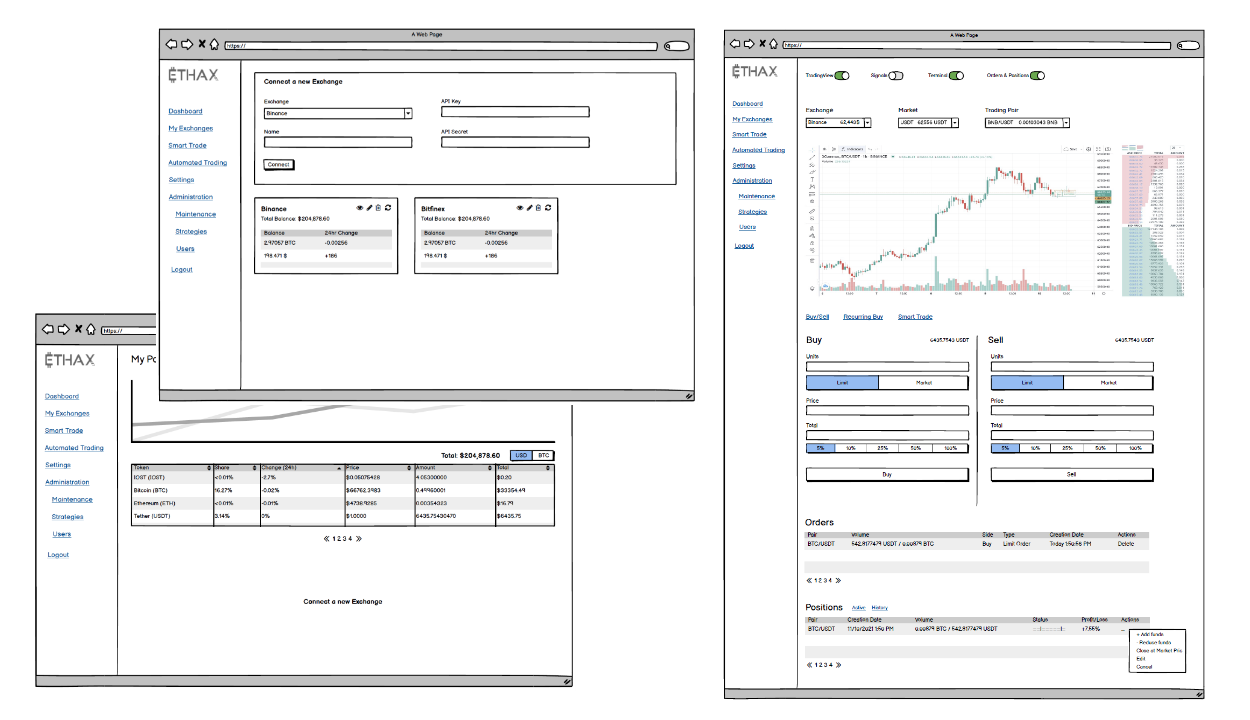Image resolution: width=1250 pixels, height=720 pixels.
Task: Edit the Binance exchange with the pencil icon
Action: click(x=370, y=208)
